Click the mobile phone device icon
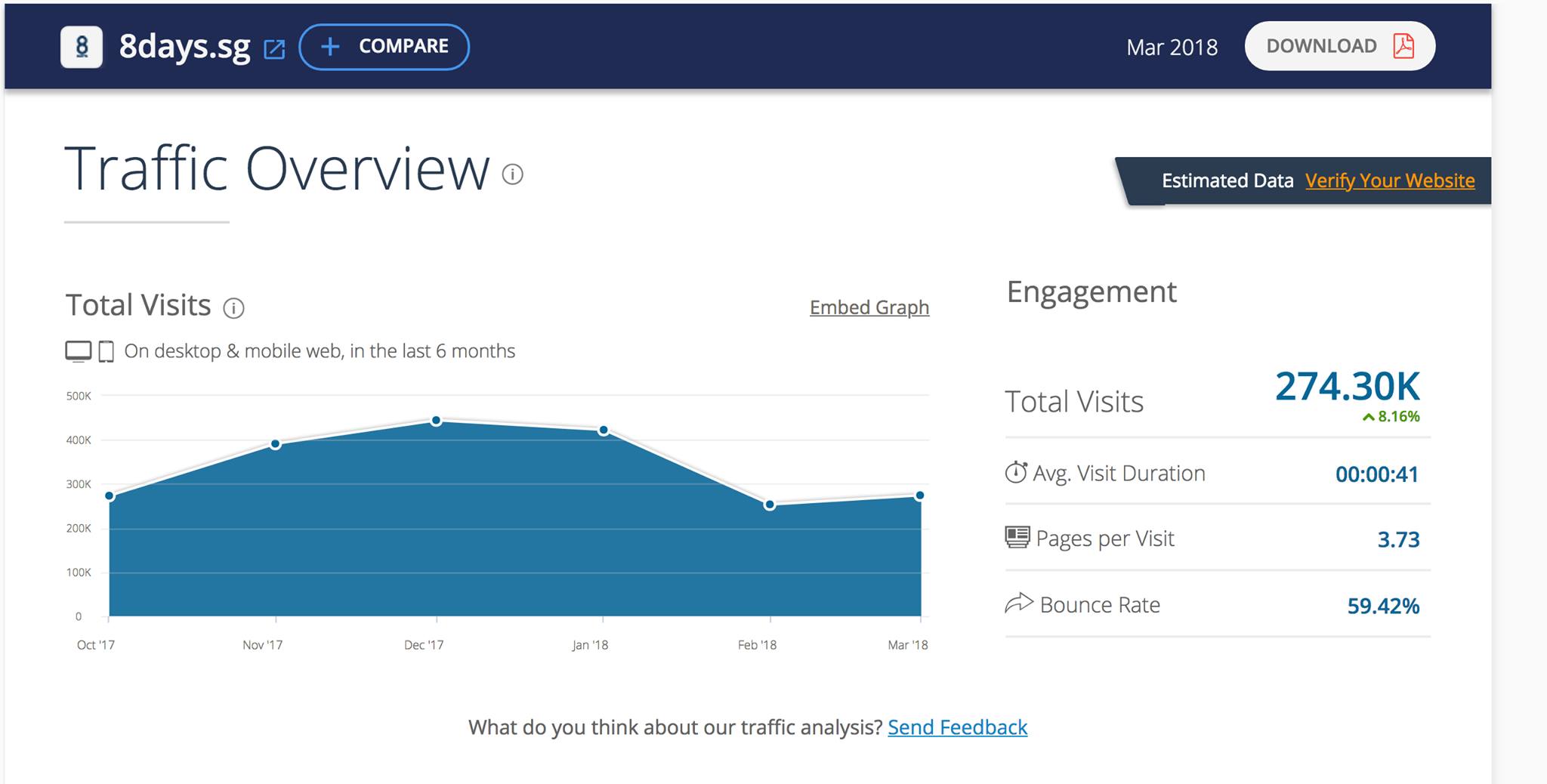Viewport: 1547px width, 784px height. 107,352
